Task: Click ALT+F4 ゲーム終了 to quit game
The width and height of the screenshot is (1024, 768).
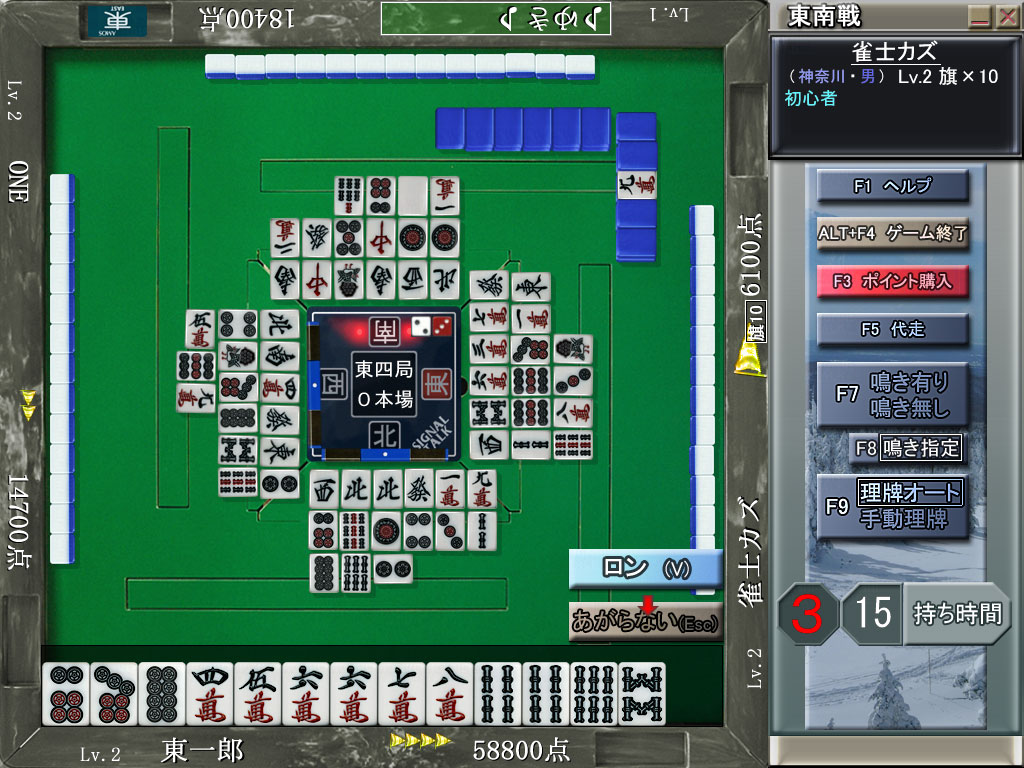Action: 893,233
